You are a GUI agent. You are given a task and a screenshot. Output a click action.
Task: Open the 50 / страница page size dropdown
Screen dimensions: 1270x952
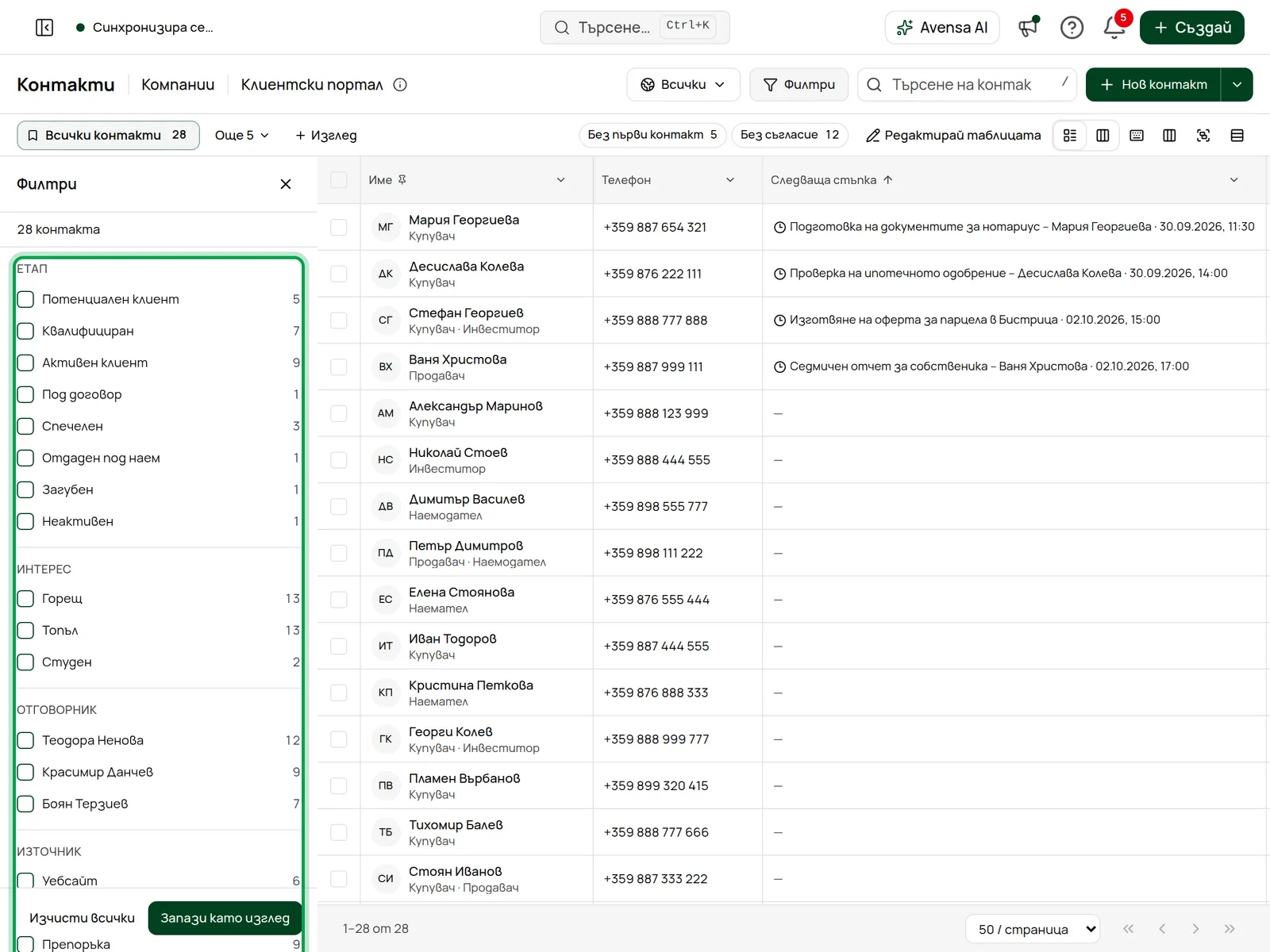[x=1033, y=929]
